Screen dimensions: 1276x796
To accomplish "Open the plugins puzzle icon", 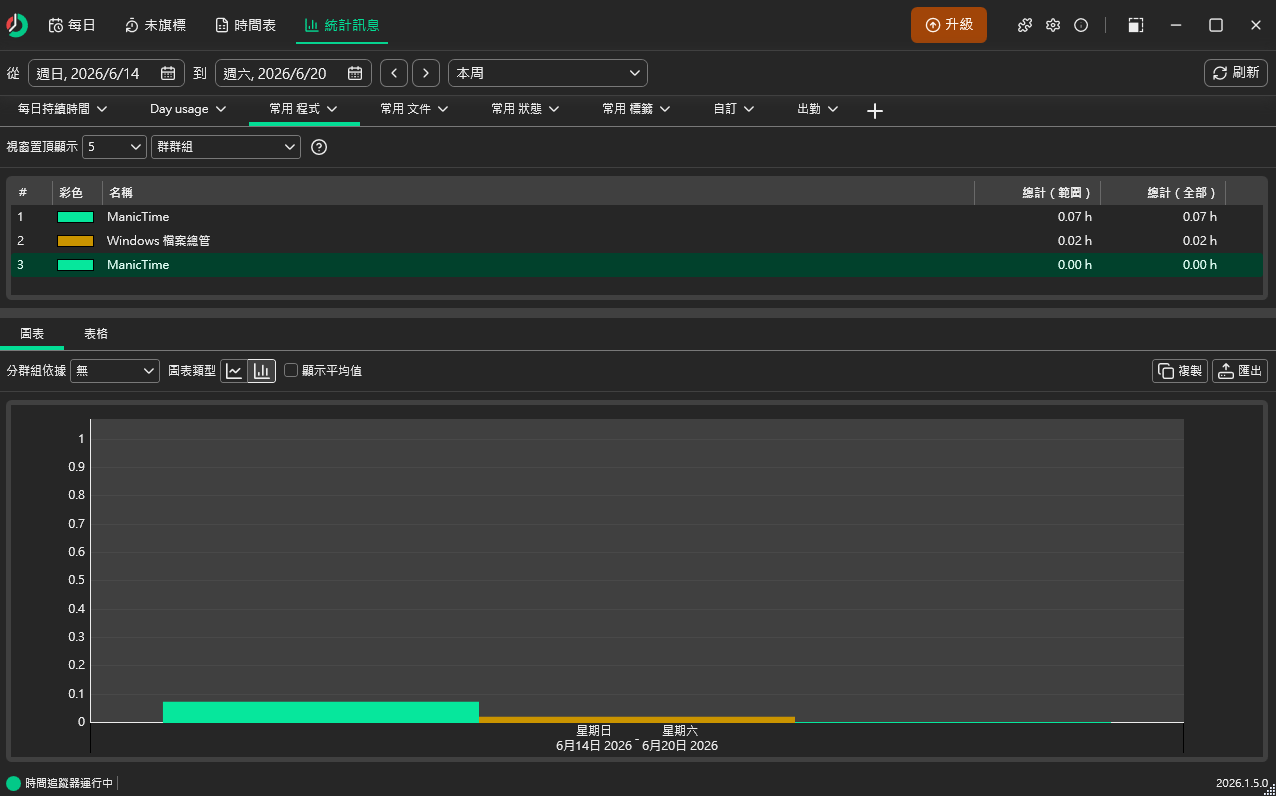I will pyautogui.click(x=1025, y=25).
